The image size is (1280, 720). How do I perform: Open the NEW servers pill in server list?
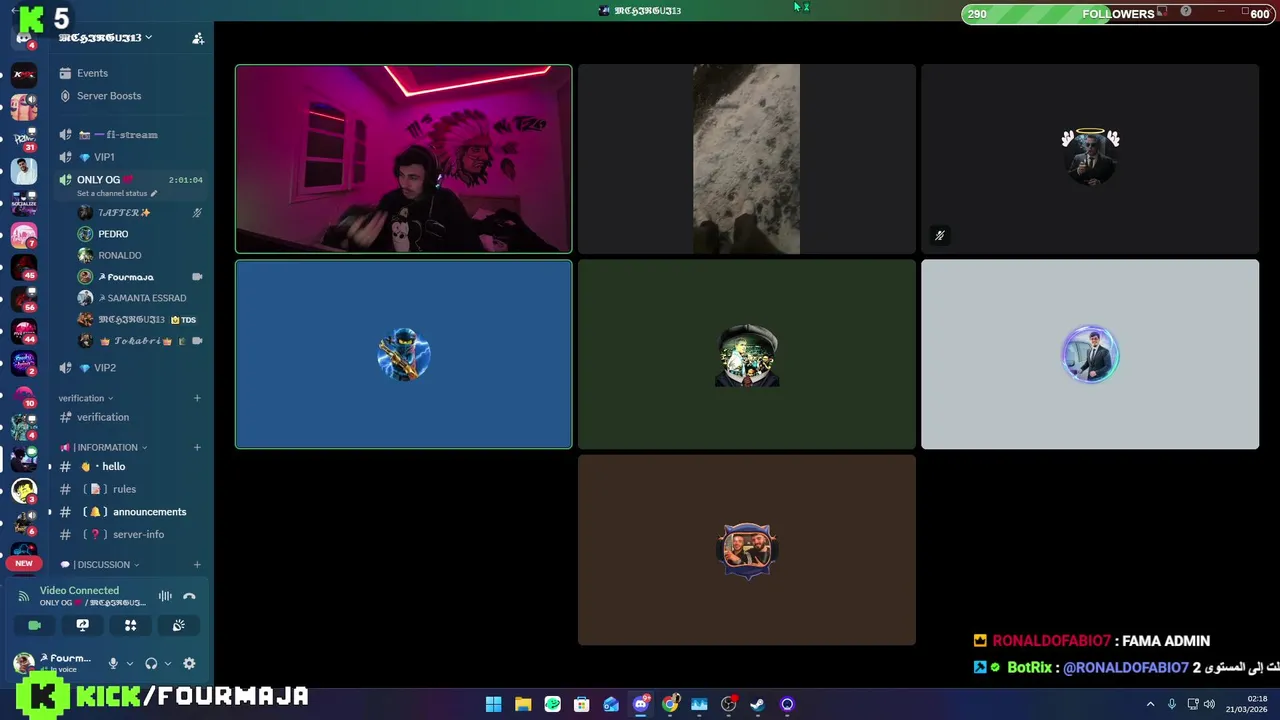(24, 563)
